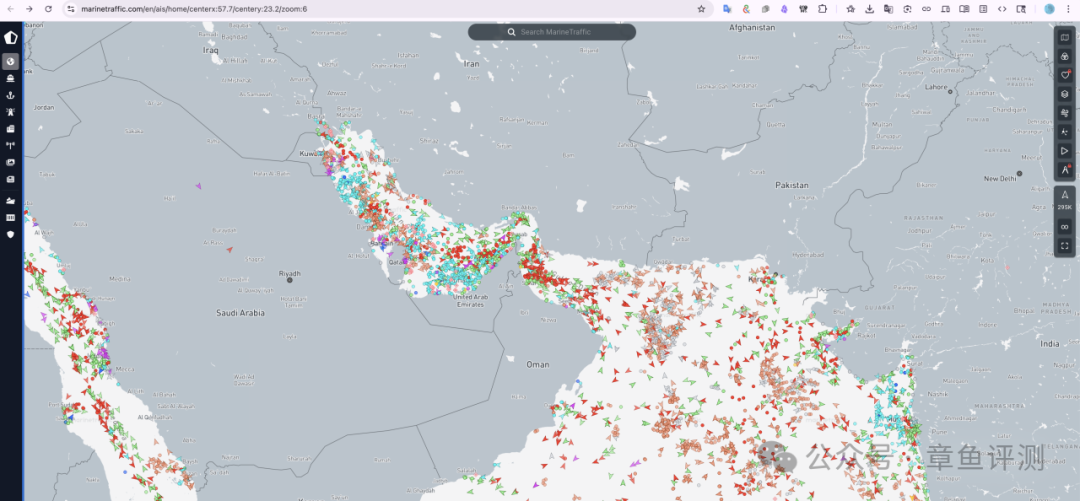The width and height of the screenshot is (1080, 501).
Task: Open the ship-on-waves icon in lower sidebar
Action: pyautogui.click(x=10, y=201)
